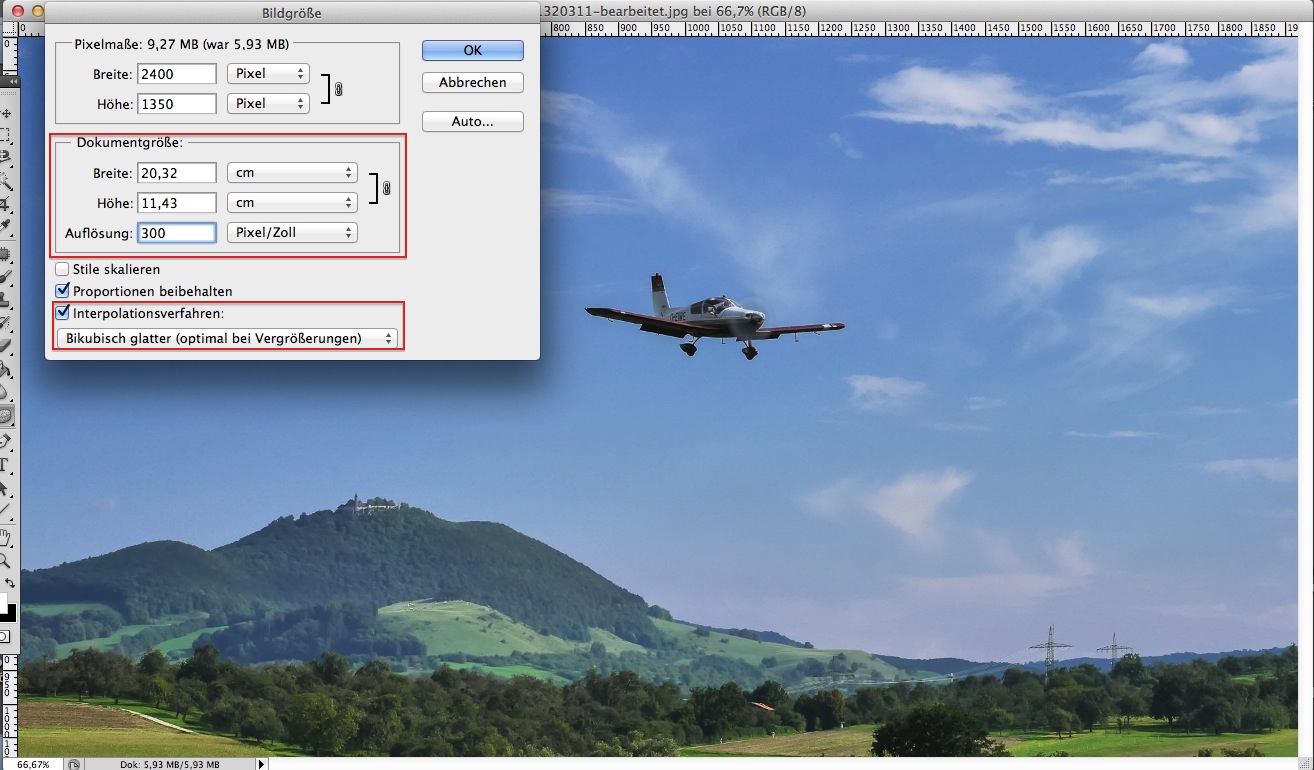Expand the document Breite cm unit dropdown
Screen dimensions: 1314x770
click(292, 173)
